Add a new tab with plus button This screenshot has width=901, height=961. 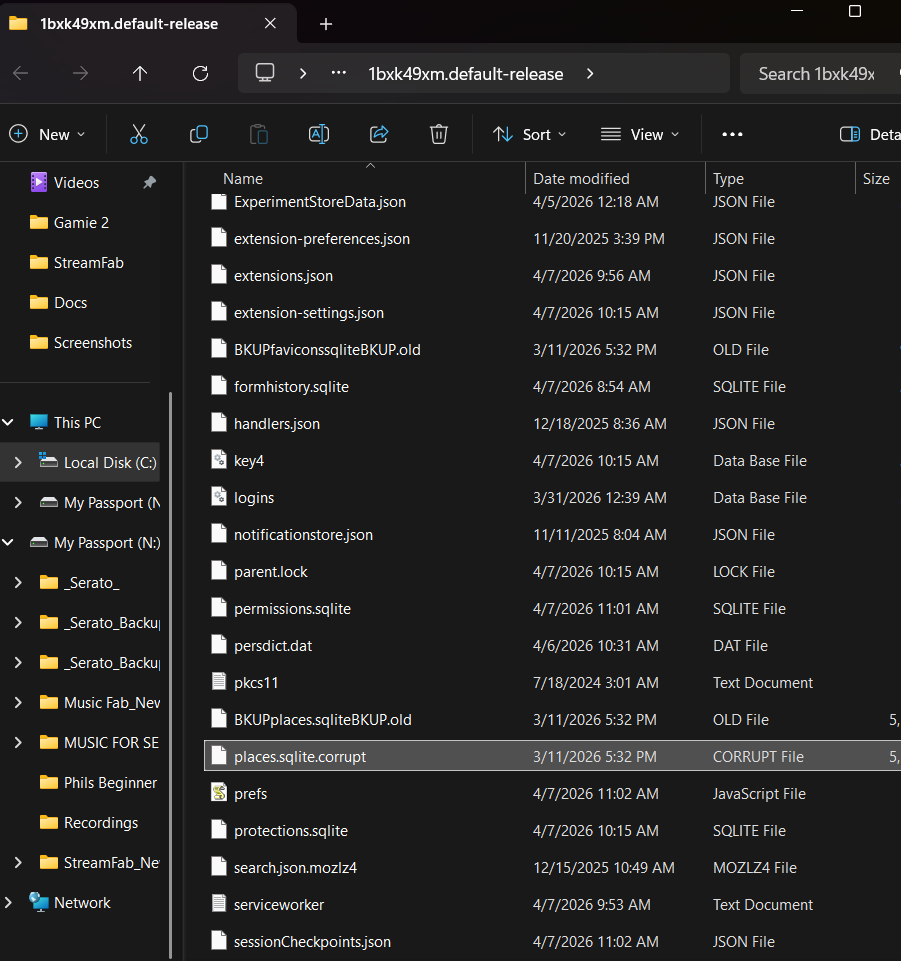326,24
